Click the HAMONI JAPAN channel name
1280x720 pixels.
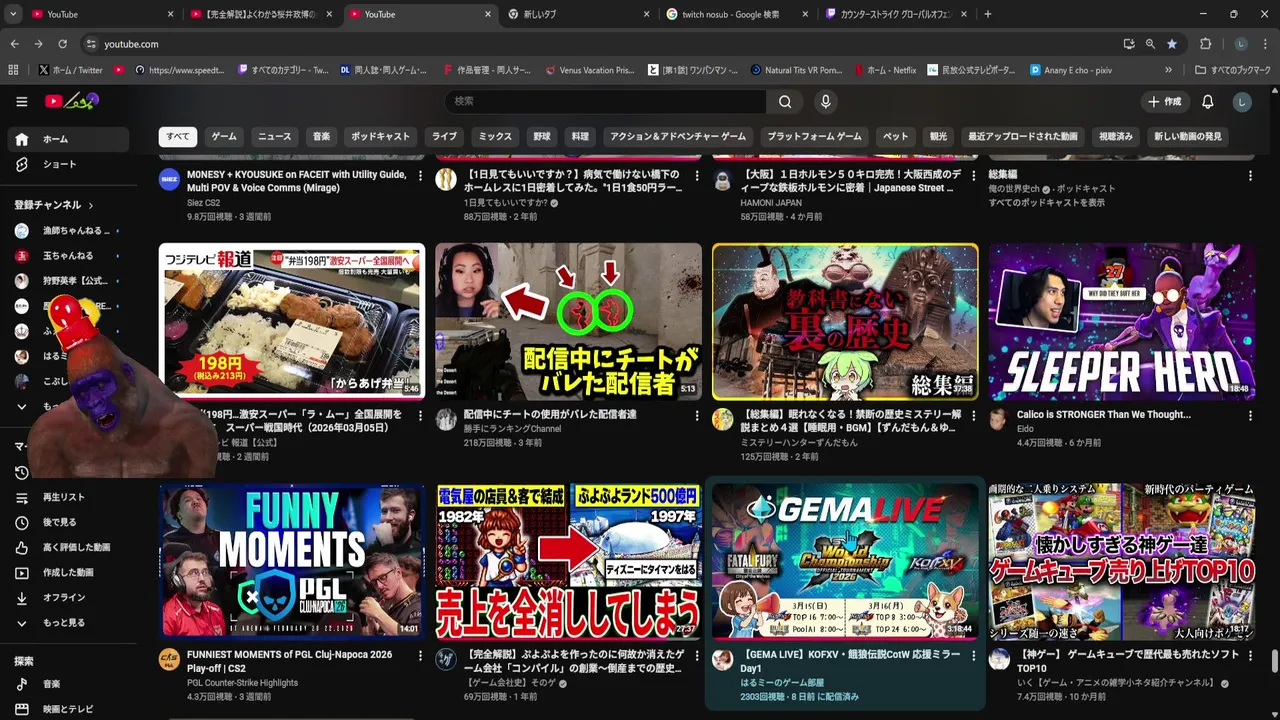tap(771, 203)
